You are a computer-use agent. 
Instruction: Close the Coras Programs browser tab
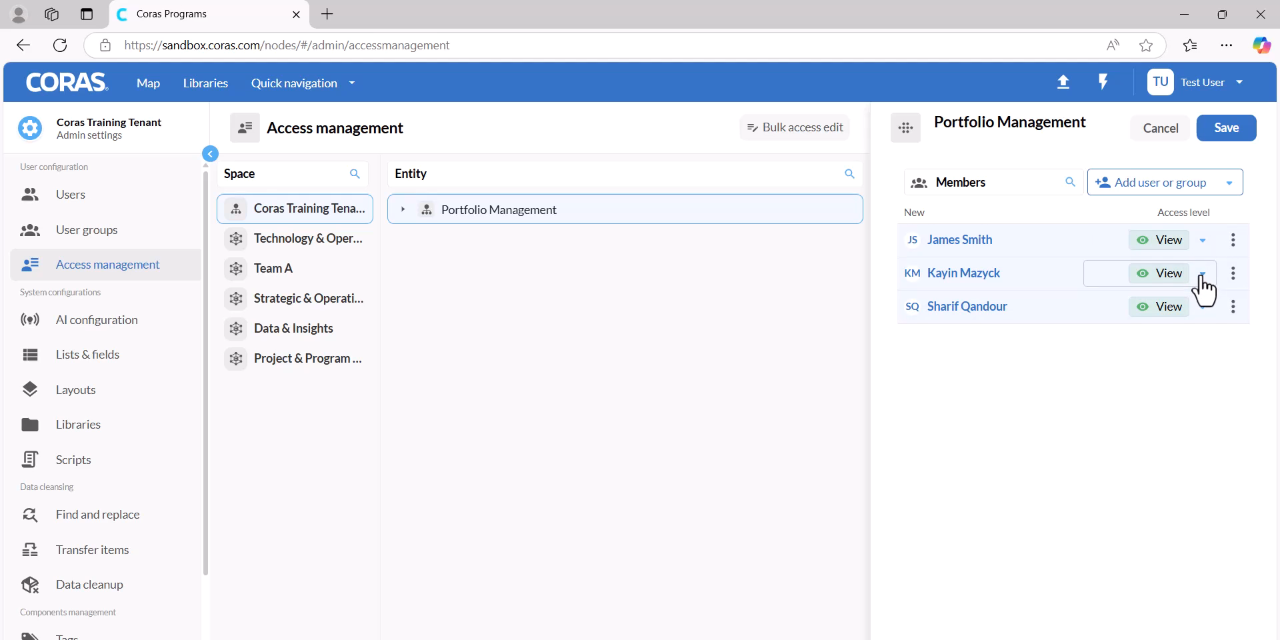pyautogui.click(x=296, y=14)
